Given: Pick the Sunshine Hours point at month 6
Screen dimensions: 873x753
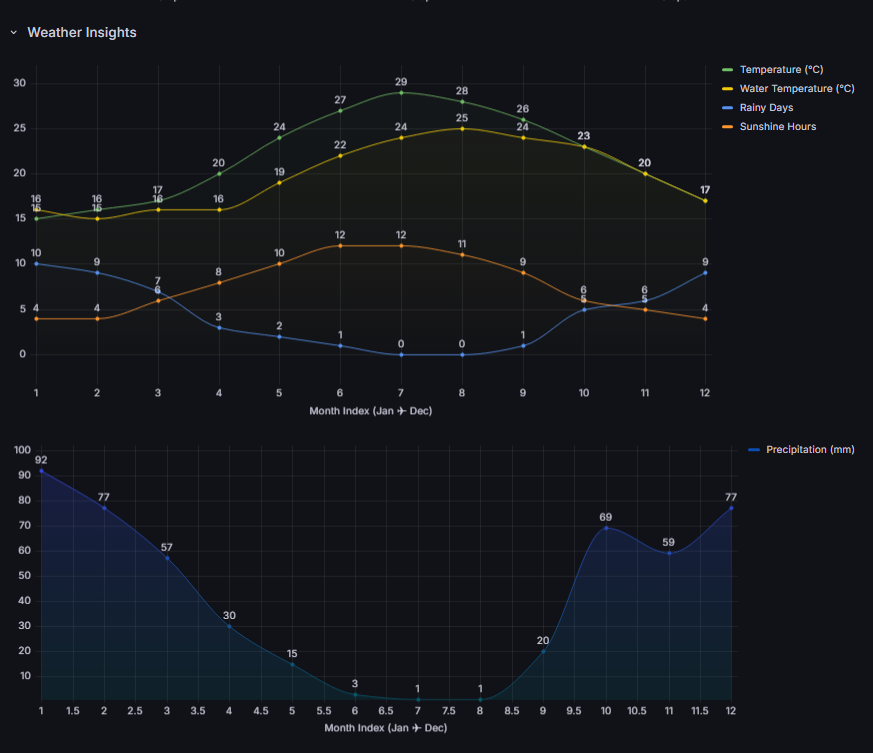Looking at the screenshot, I should 340,245.
